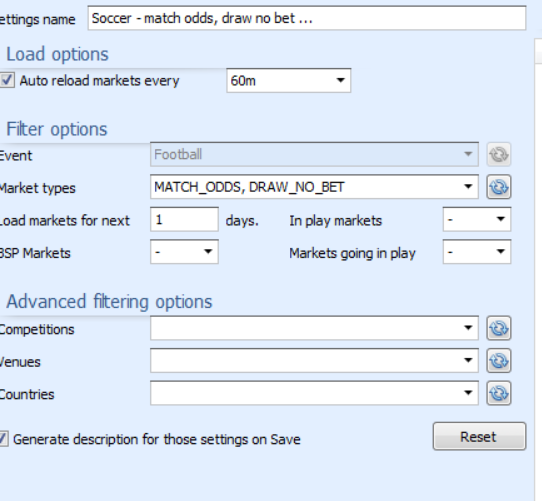Expand the Market types dropdown
Screen dimensions: 542x501
314,187
